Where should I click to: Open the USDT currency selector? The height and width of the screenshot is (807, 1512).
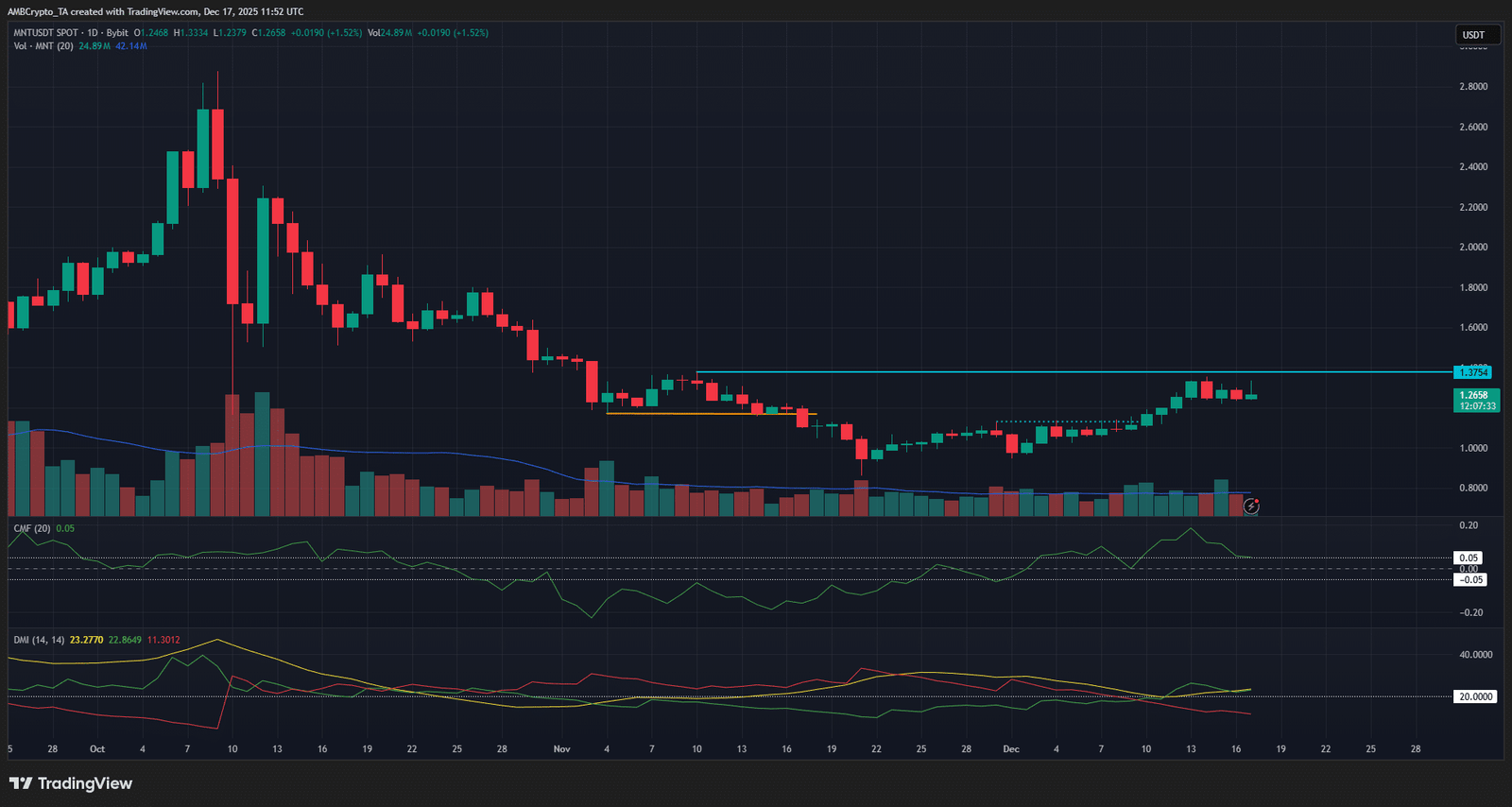[1474, 35]
